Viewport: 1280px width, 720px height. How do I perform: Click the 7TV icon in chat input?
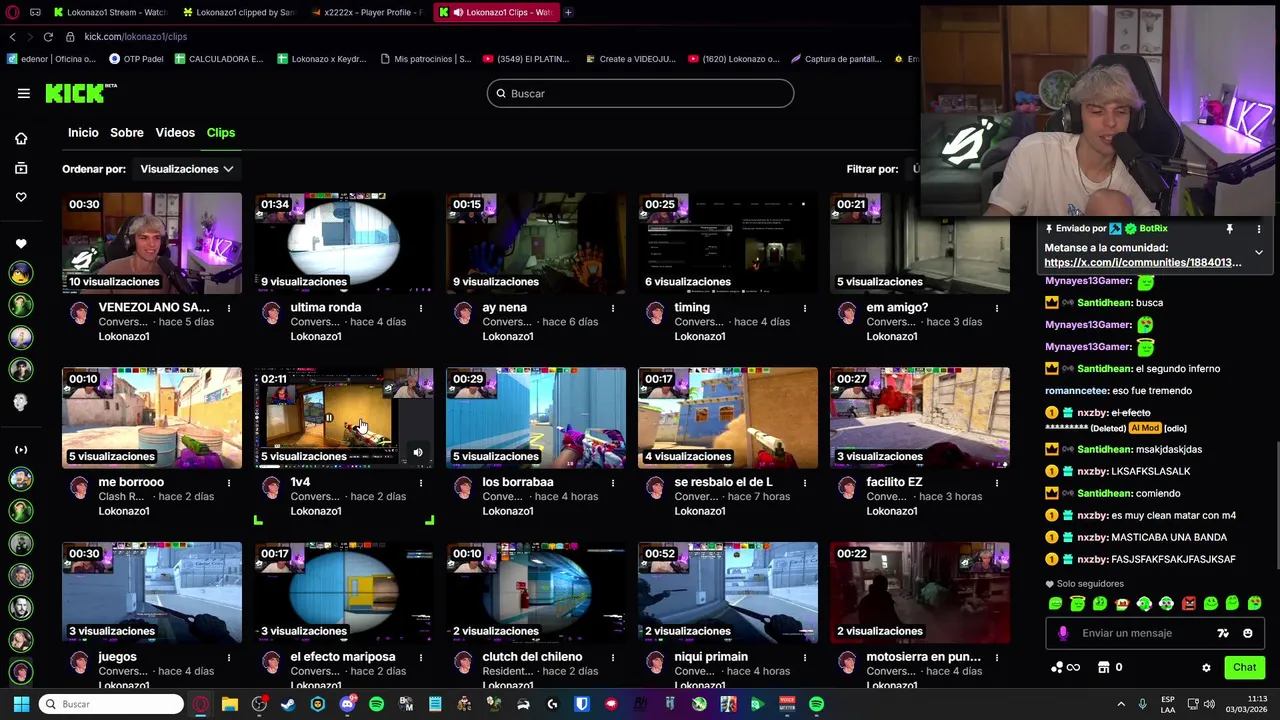pos(1222,633)
